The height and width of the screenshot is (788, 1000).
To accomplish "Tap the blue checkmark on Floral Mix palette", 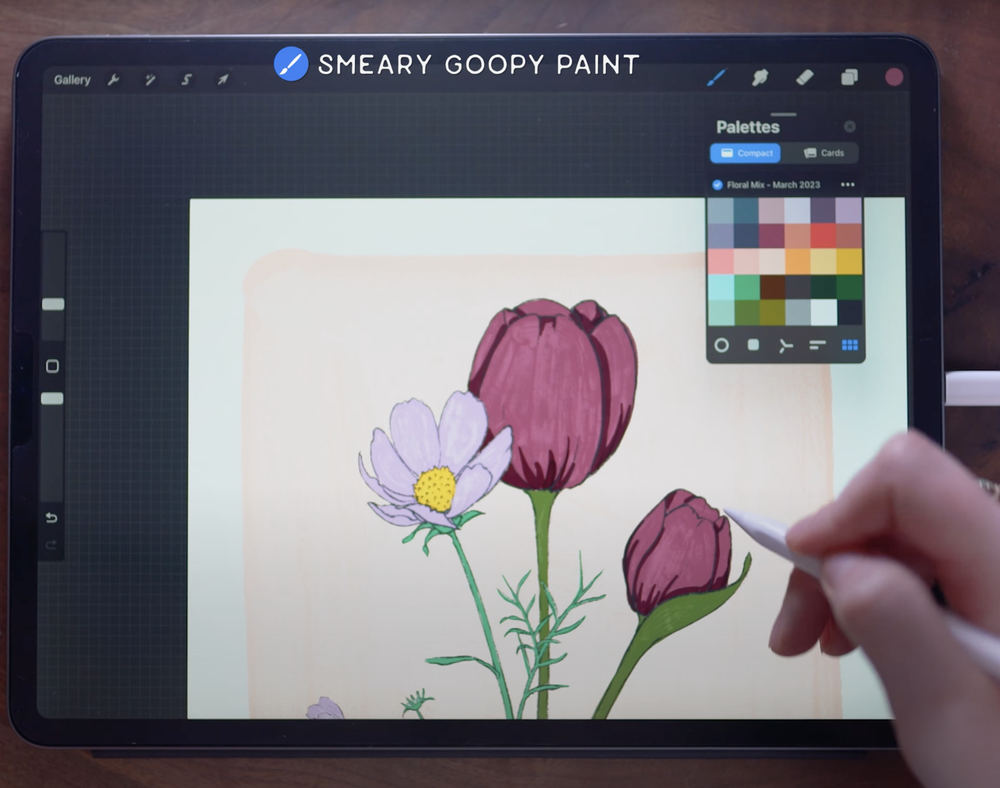I will (716, 184).
